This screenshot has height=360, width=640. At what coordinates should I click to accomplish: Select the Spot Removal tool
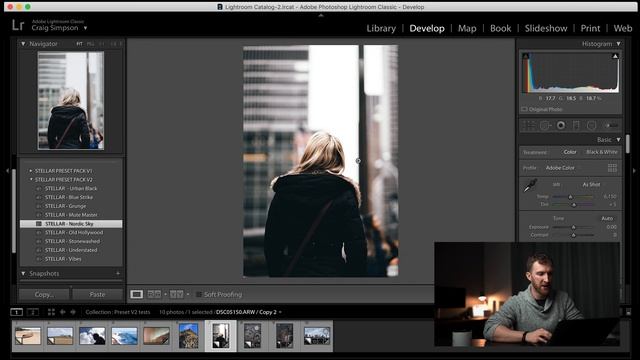(546, 126)
